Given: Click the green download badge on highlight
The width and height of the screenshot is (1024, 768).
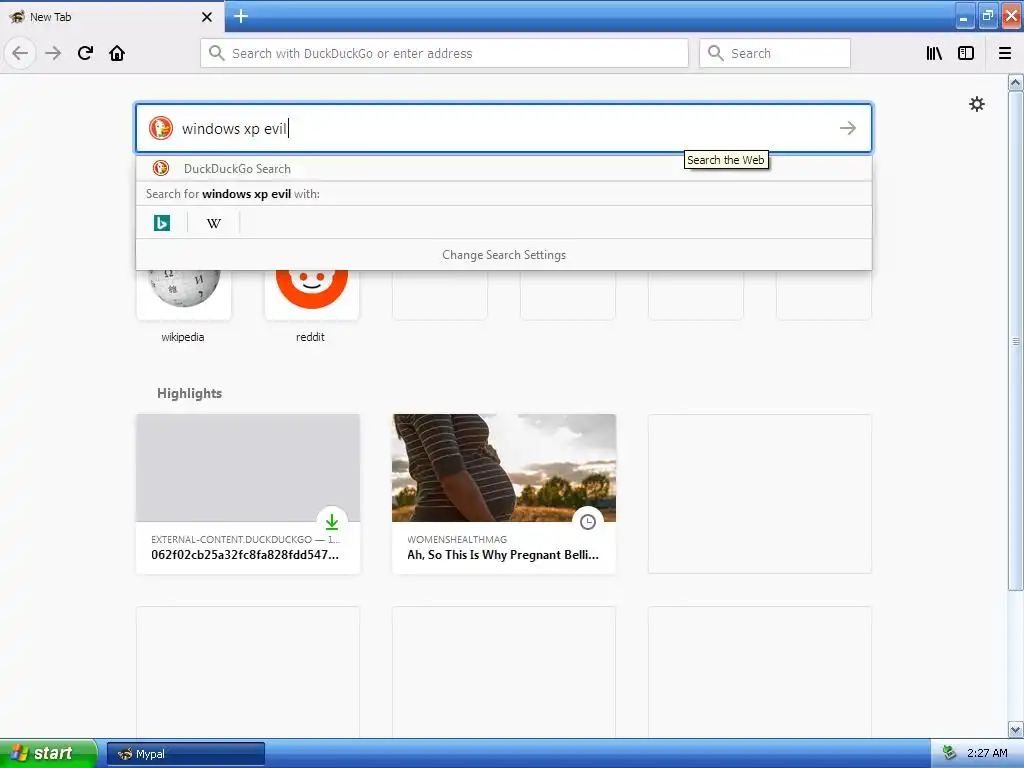Looking at the screenshot, I should click(332, 522).
